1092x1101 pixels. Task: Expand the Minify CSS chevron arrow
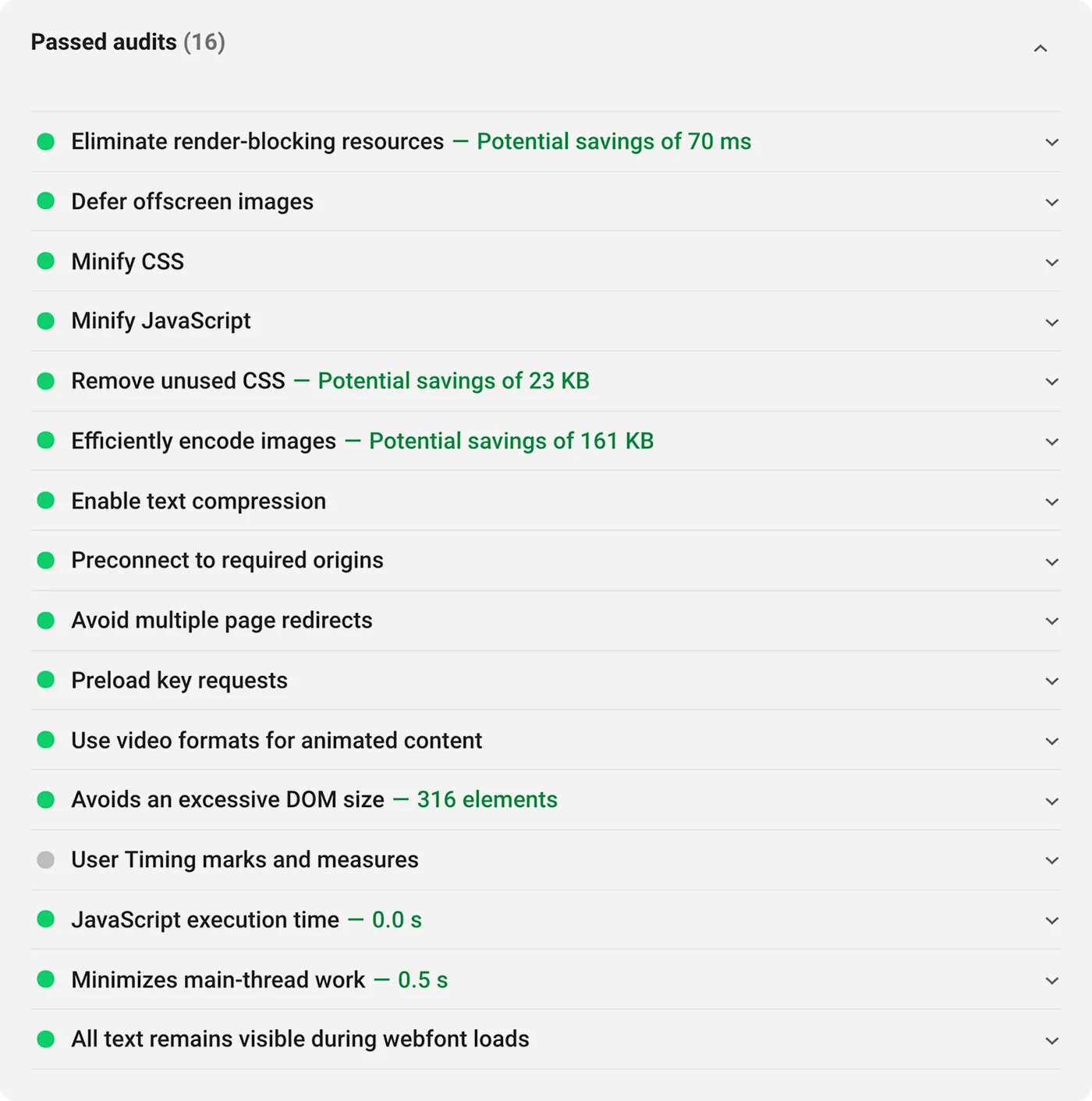pyautogui.click(x=1051, y=262)
